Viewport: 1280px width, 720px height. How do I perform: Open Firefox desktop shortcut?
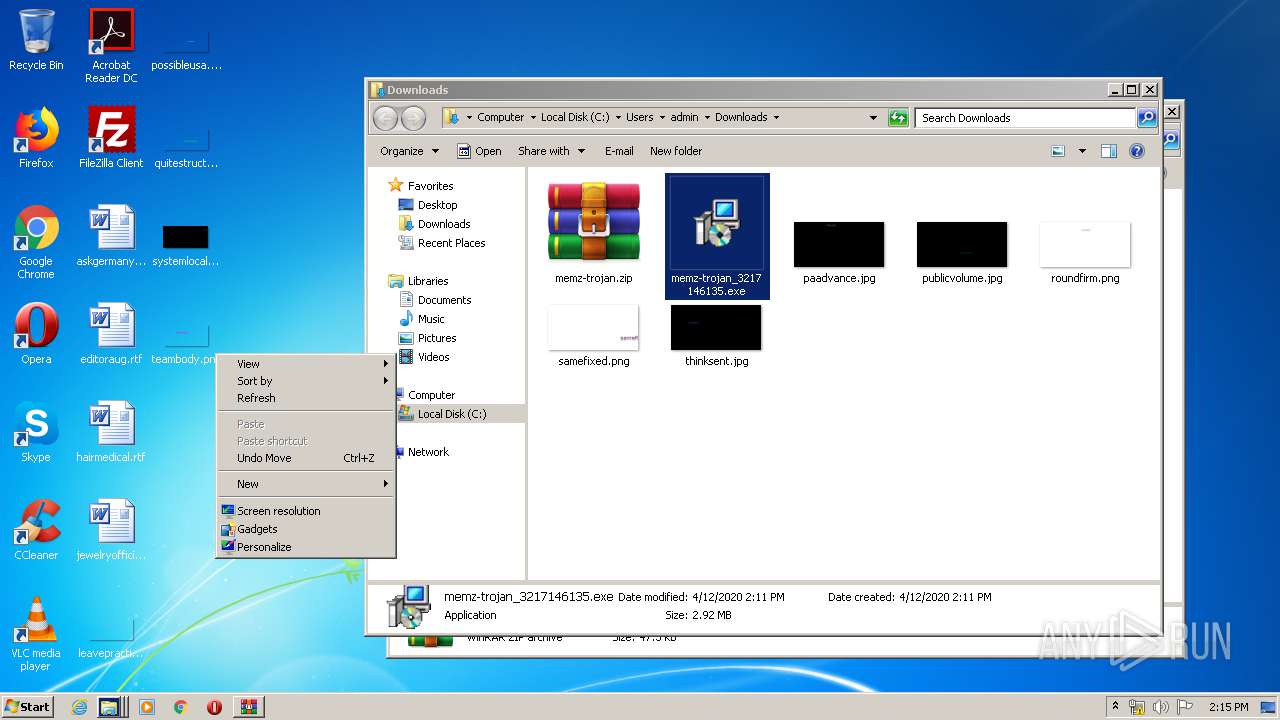36,138
